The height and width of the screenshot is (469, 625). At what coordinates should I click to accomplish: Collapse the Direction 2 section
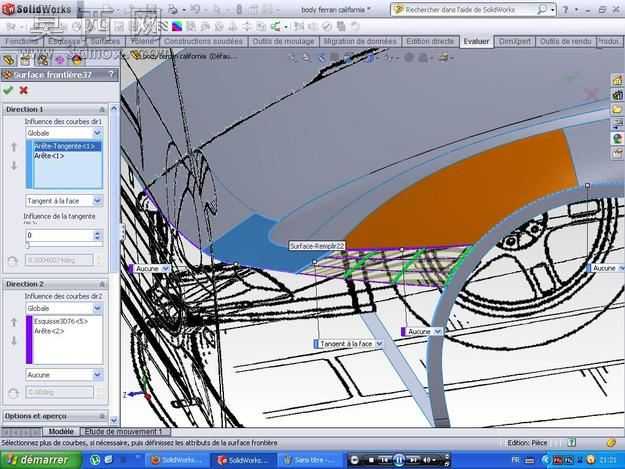pyautogui.click(x=102, y=284)
